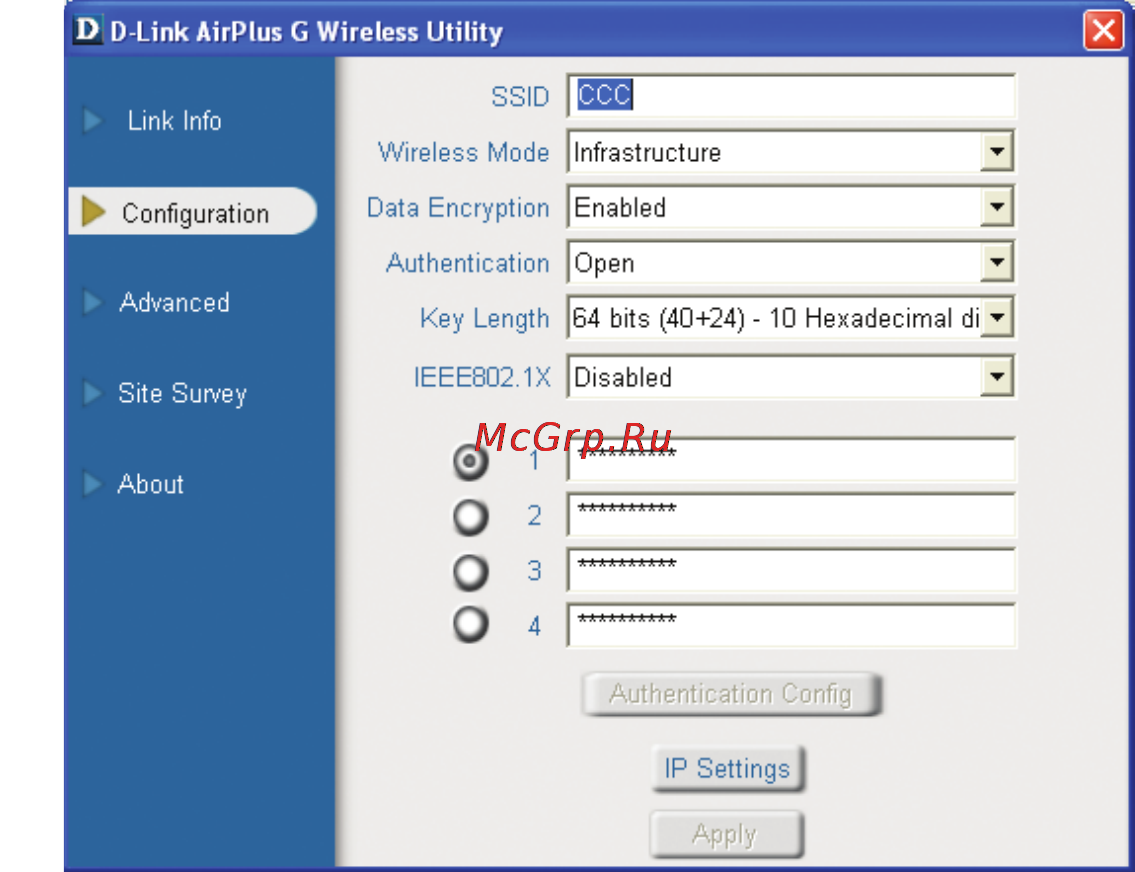The width and height of the screenshot is (1135, 872).
Task: Click the Key Length label
Action: [484, 318]
